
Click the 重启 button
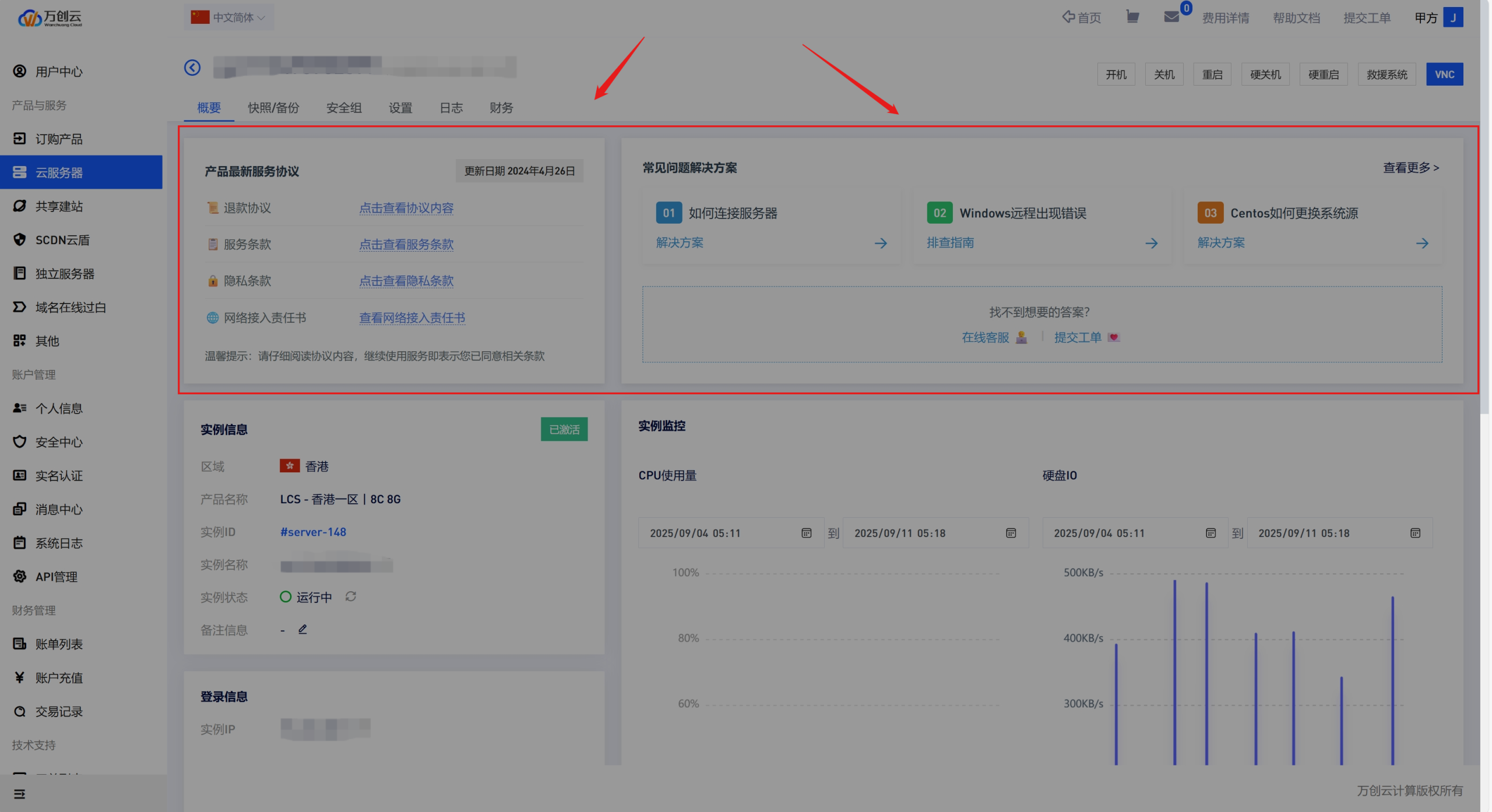click(x=1212, y=75)
